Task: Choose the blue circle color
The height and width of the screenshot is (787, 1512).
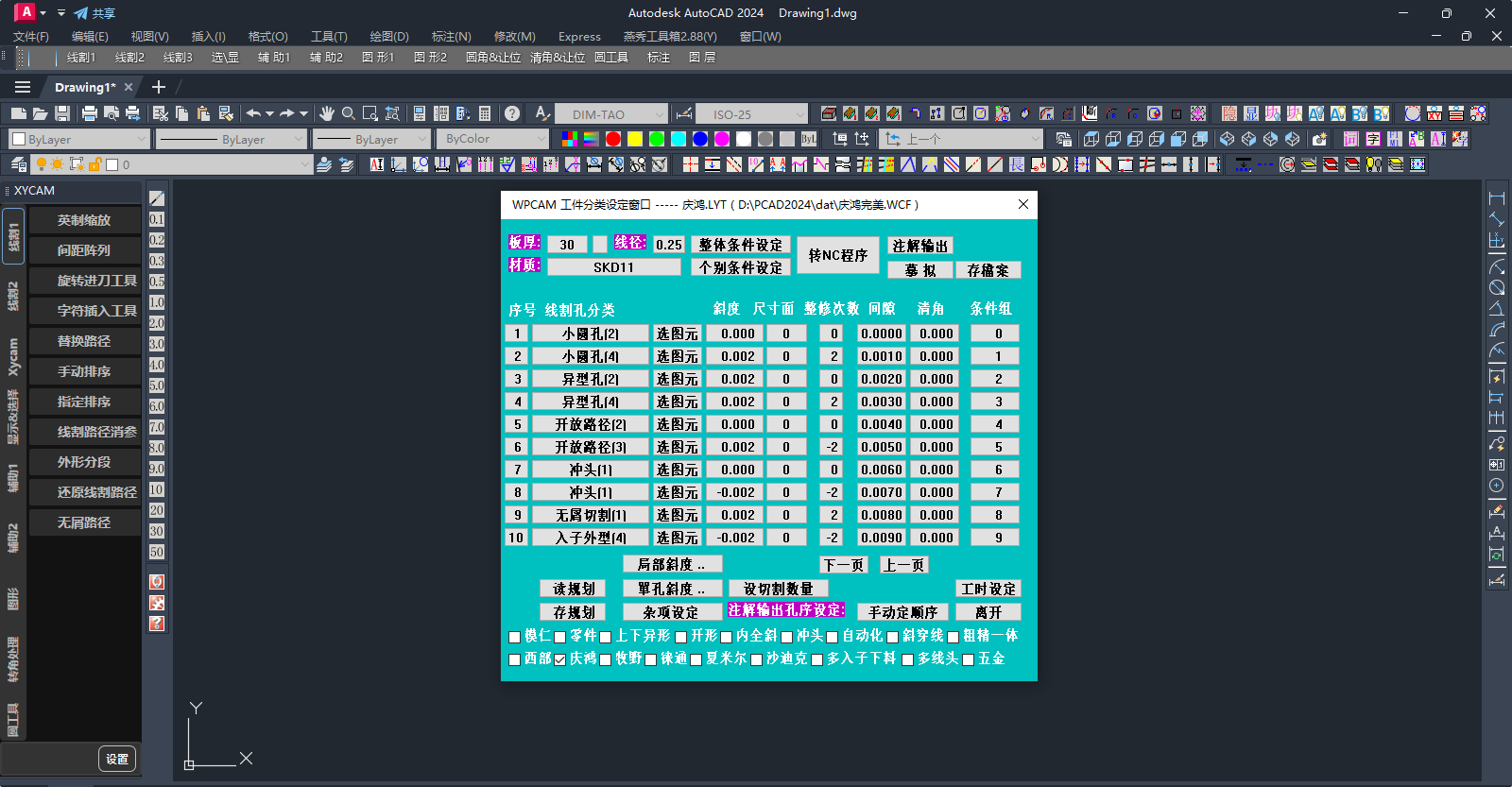Action: (700, 139)
